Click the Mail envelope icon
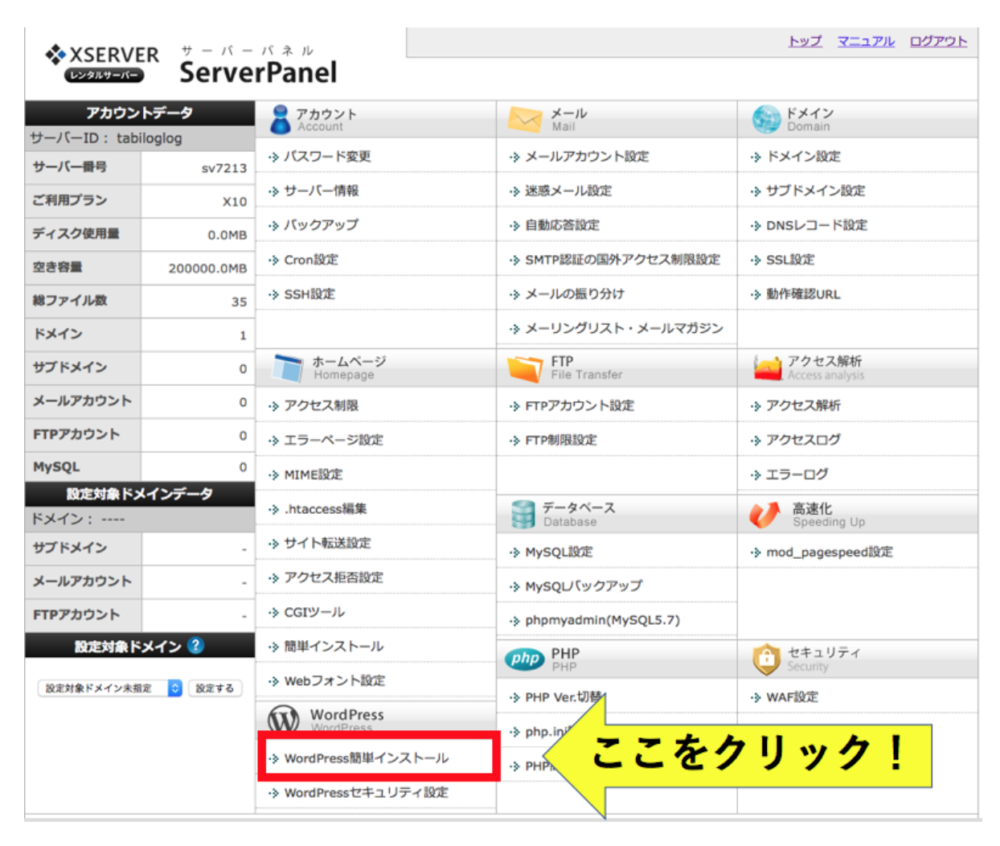The height and width of the screenshot is (846, 1000). tap(525, 119)
